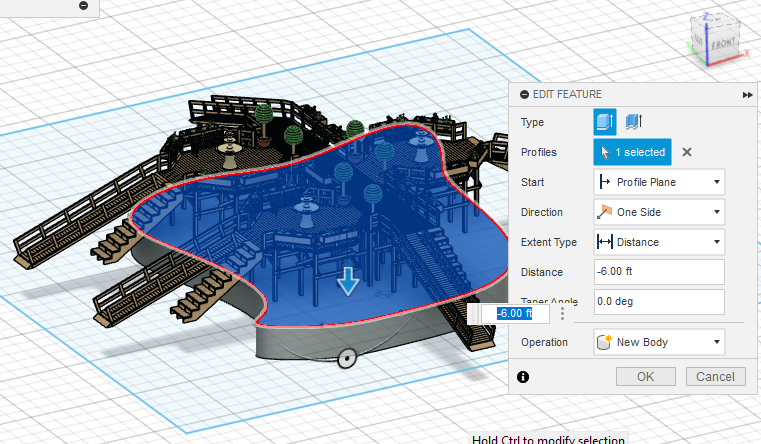Click the info icon in the dialog
Image resolution: width=761 pixels, height=444 pixels.
click(x=523, y=377)
